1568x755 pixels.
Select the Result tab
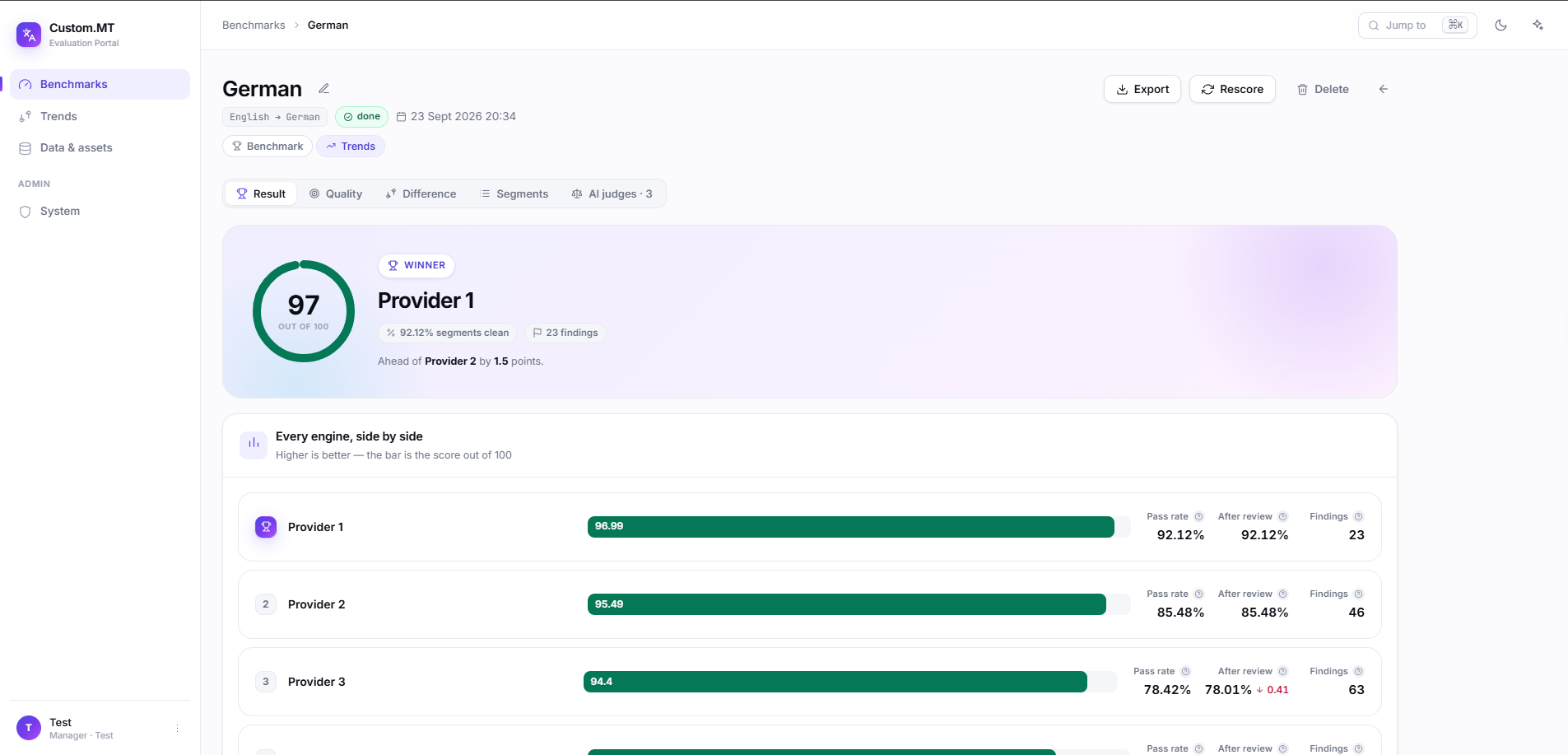pyautogui.click(x=261, y=193)
